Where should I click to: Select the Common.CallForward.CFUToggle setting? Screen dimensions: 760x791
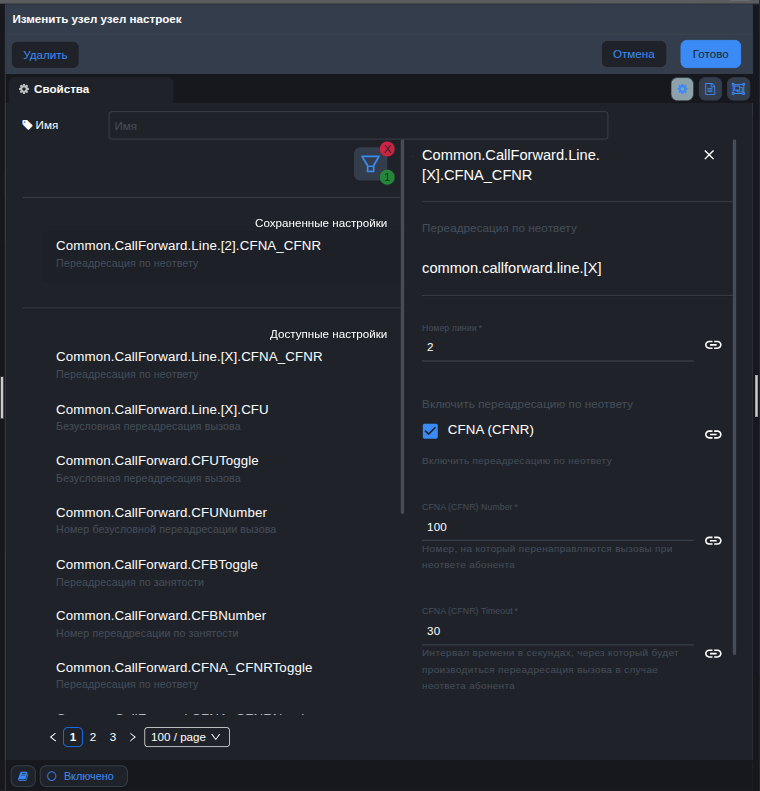point(157,461)
